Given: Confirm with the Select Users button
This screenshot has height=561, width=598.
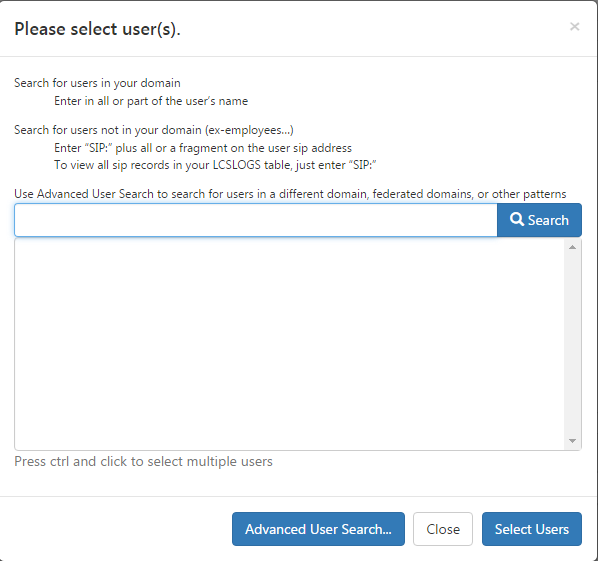Looking at the screenshot, I should (532, 529).
